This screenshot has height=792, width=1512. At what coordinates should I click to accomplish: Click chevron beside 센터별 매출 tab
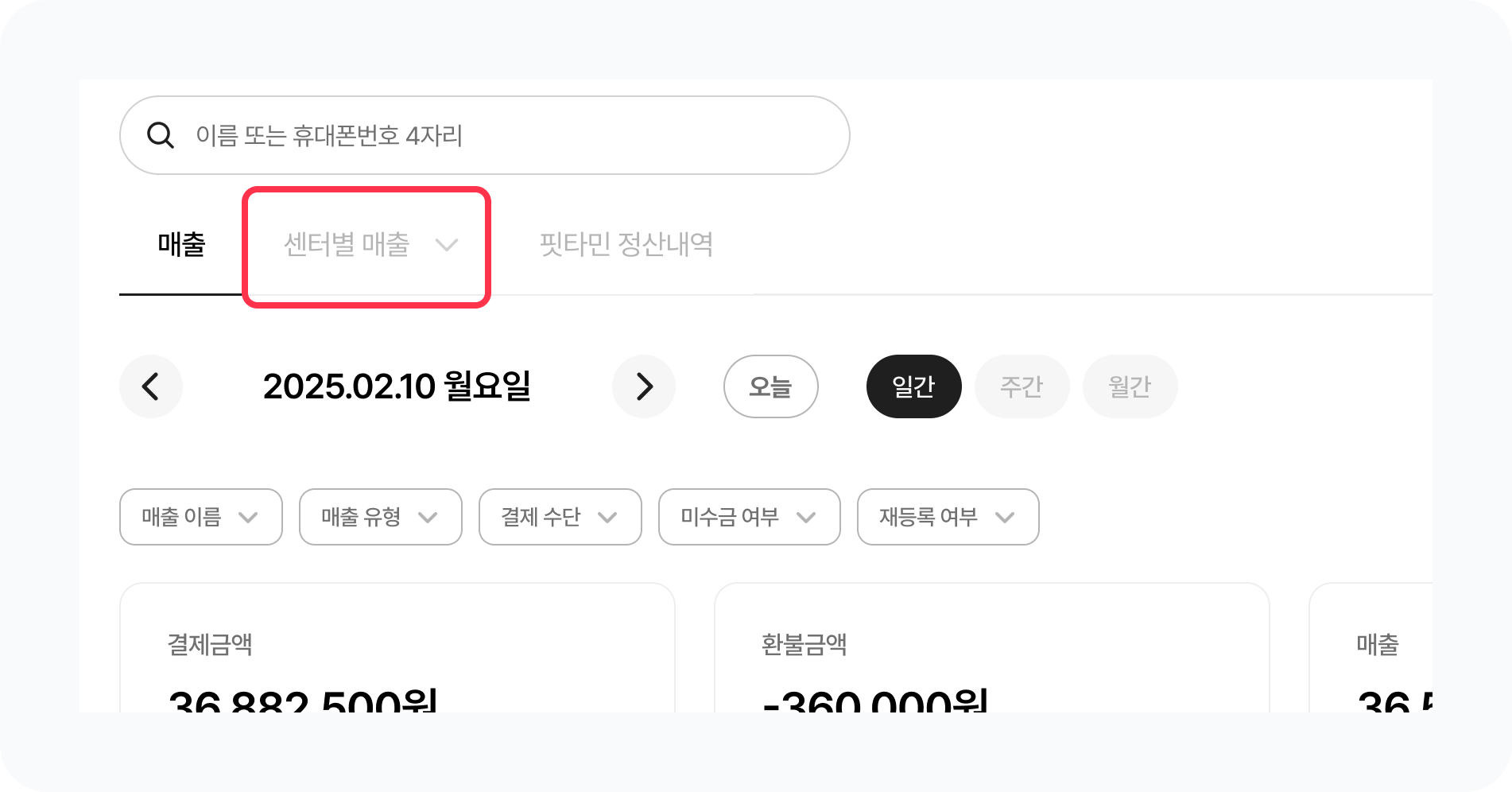447,244
